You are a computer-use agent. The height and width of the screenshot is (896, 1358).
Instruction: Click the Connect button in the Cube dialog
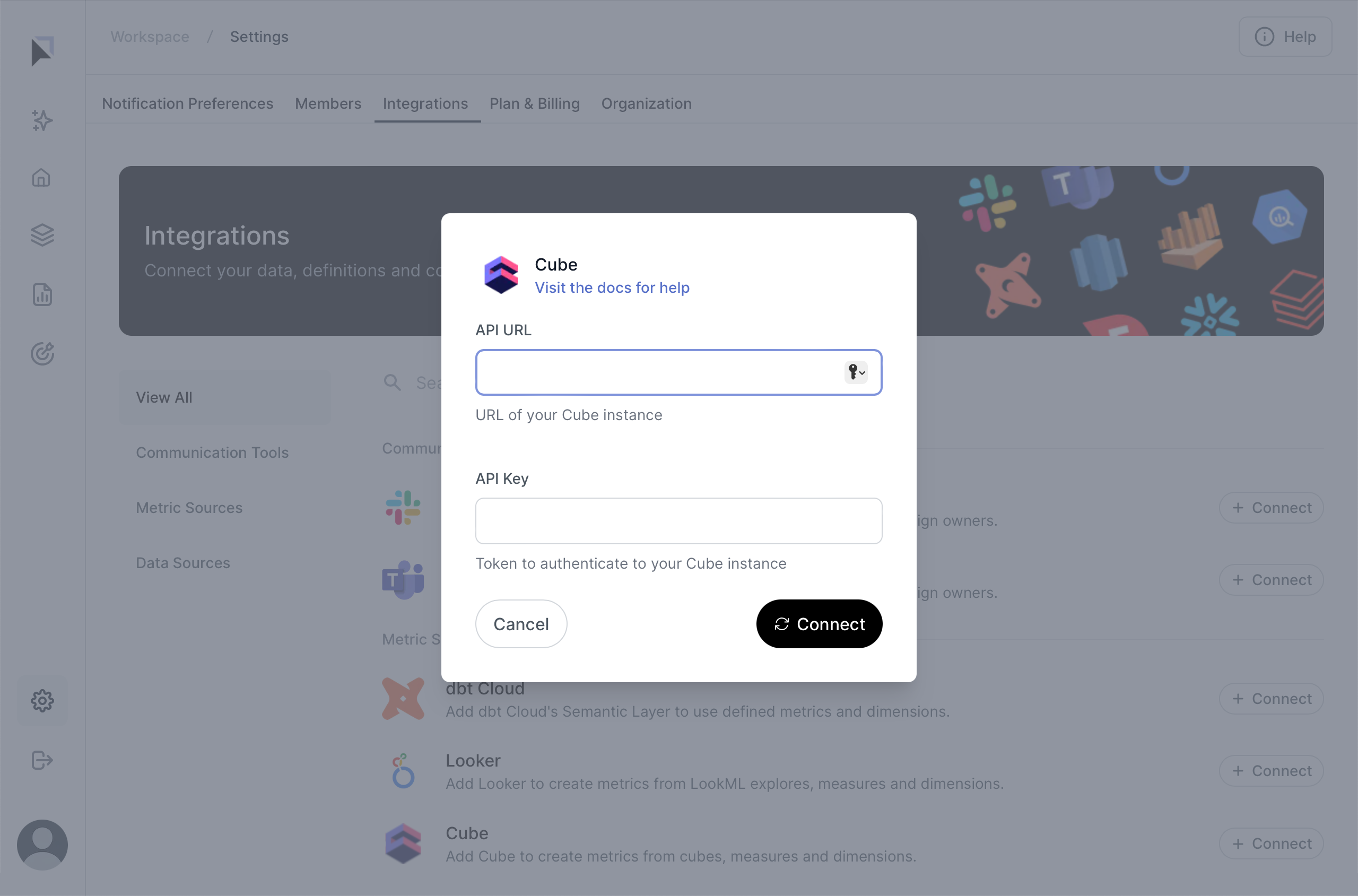[x=819, y=623]
